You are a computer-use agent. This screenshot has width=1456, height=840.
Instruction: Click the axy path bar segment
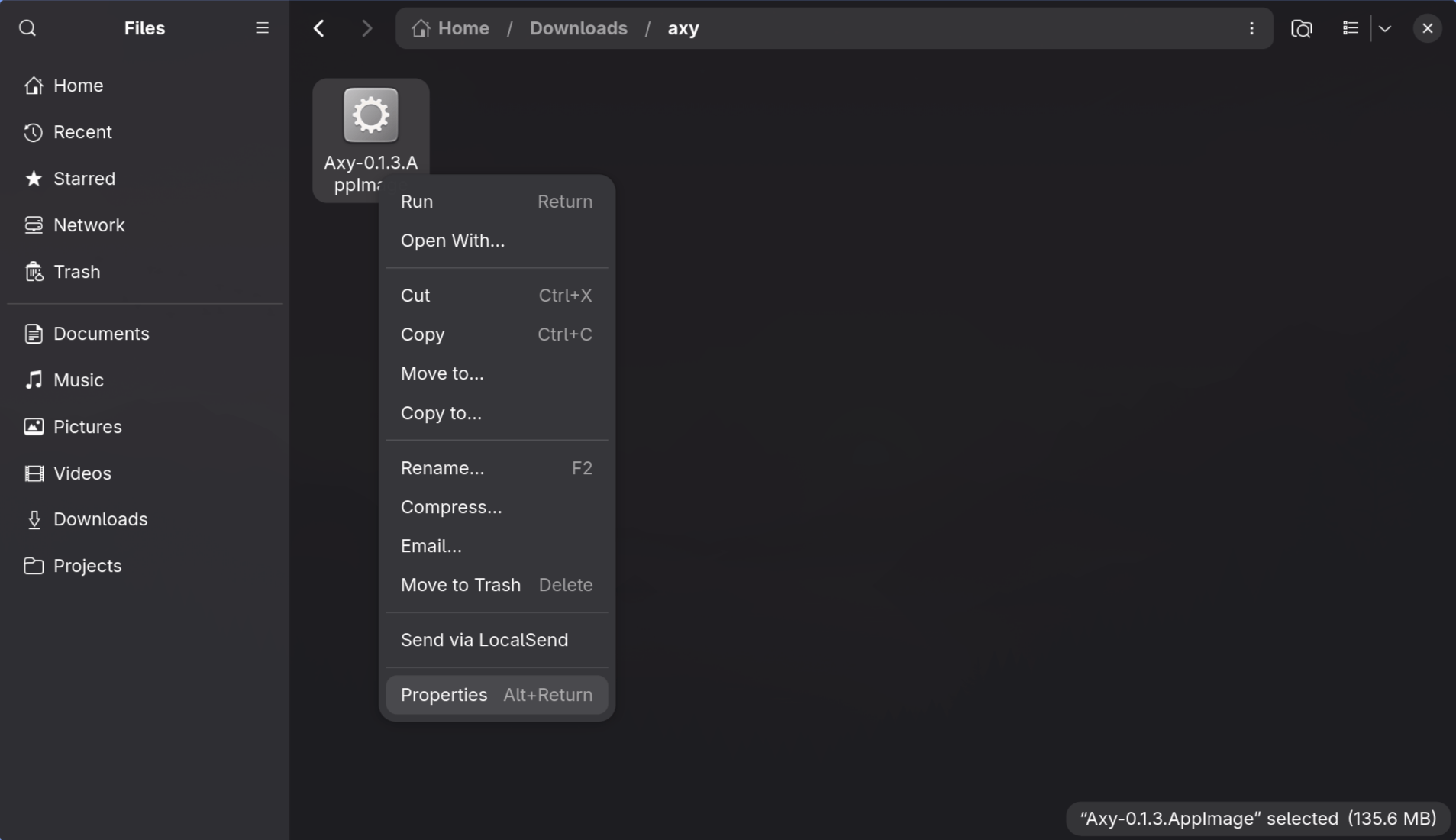[x=683, y=28]
